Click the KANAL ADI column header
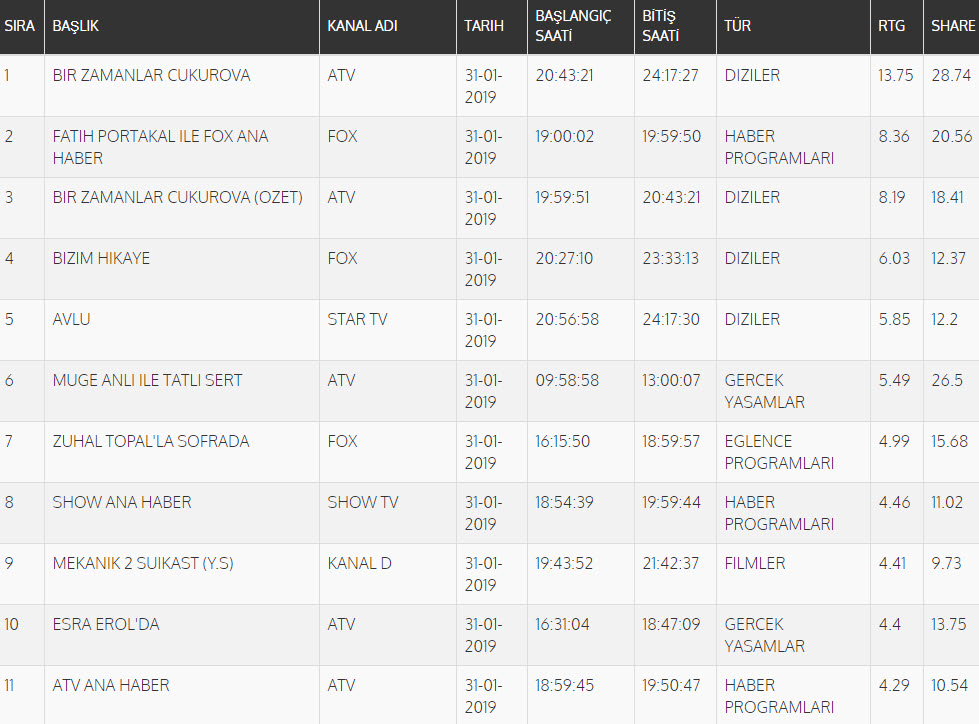979x724 pixels. coord(362,26)
